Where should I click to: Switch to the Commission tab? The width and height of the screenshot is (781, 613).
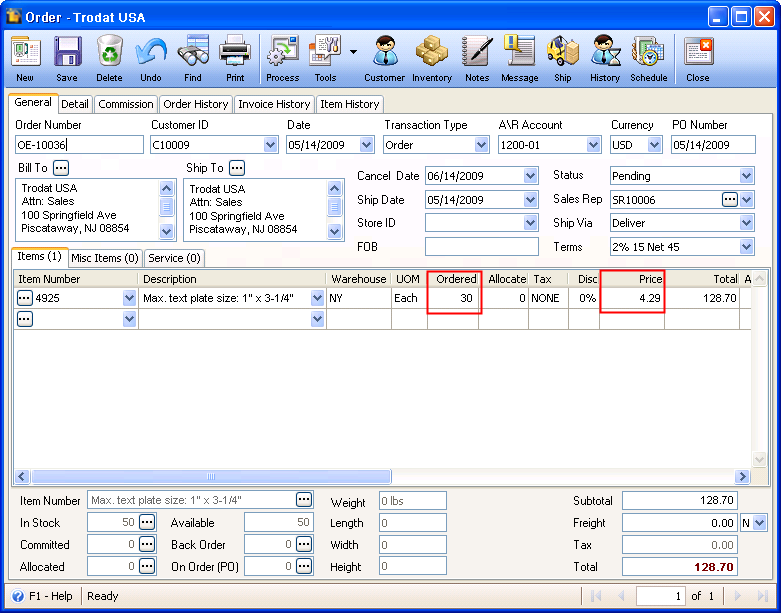(x=126, y=104)
